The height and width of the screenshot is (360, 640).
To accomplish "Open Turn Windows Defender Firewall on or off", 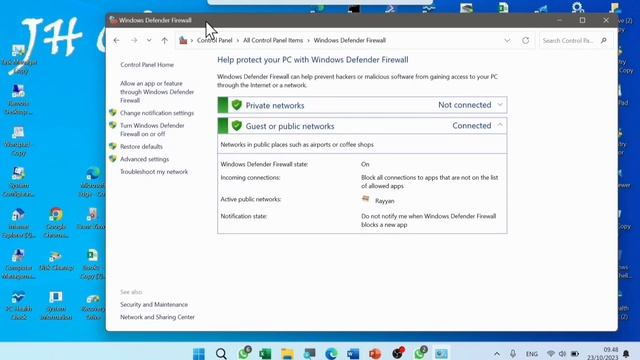I will click(152, 130).
